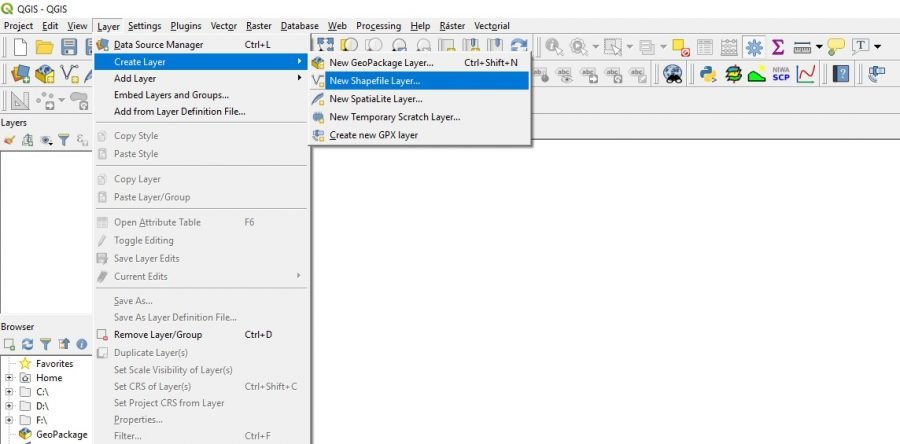Choose New Shapefile Layer... from submenu

click(420, 81)
